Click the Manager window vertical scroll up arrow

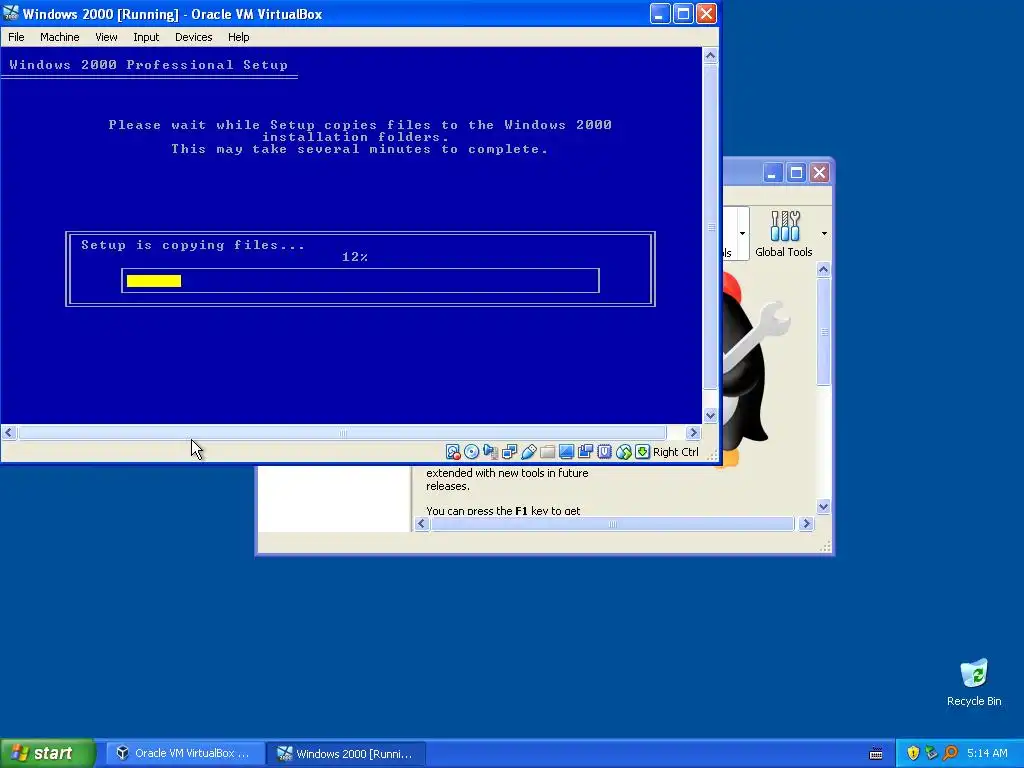coord(824,269)
